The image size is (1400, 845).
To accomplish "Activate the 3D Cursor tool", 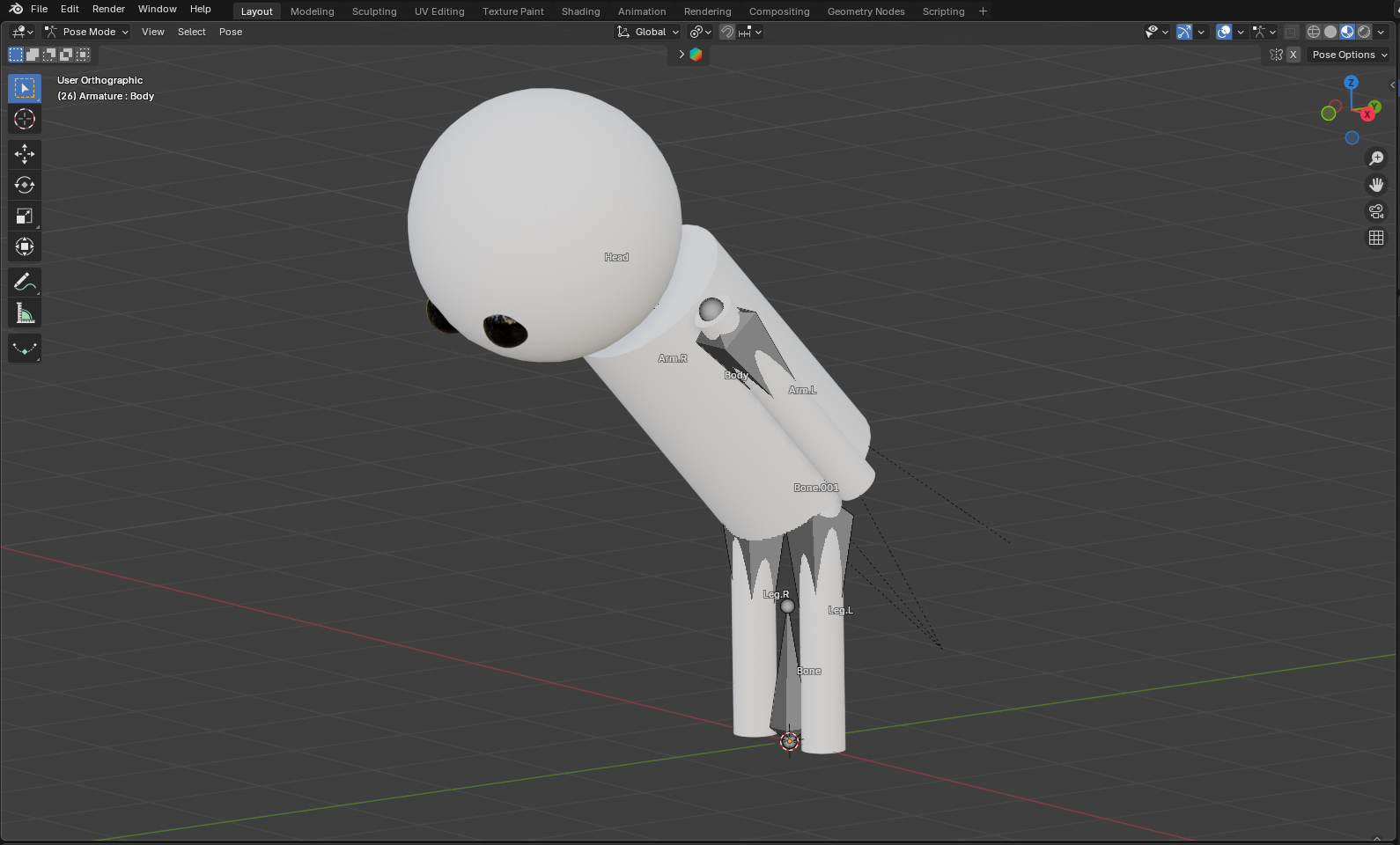I will click(x=25, y=119).
